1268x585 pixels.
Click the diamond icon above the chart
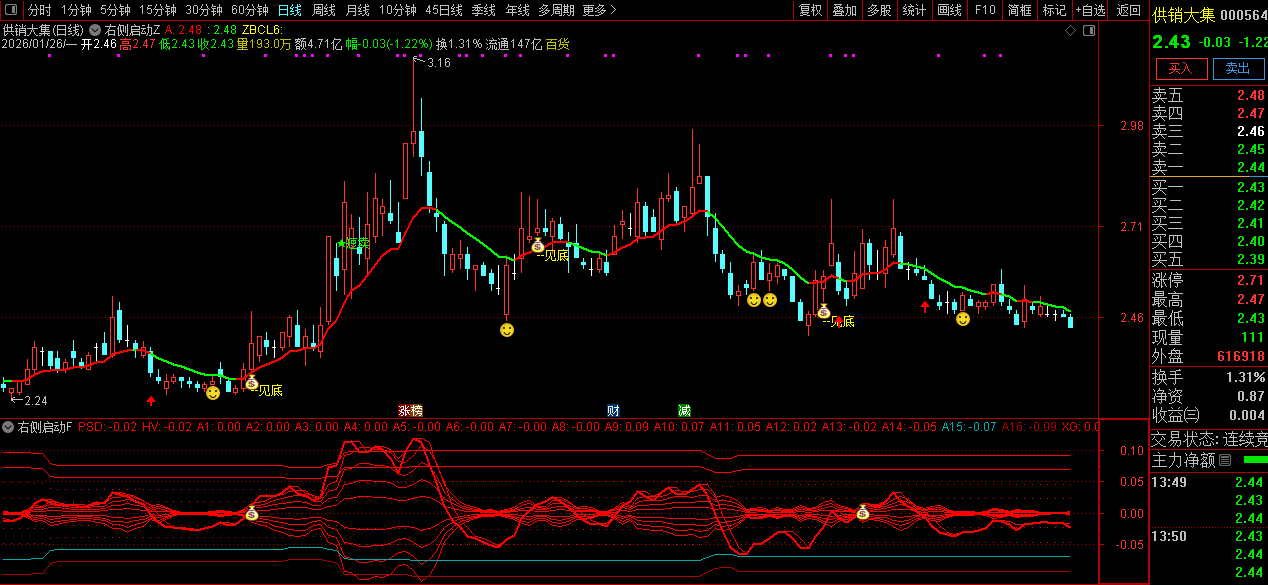pos(1070,31)
